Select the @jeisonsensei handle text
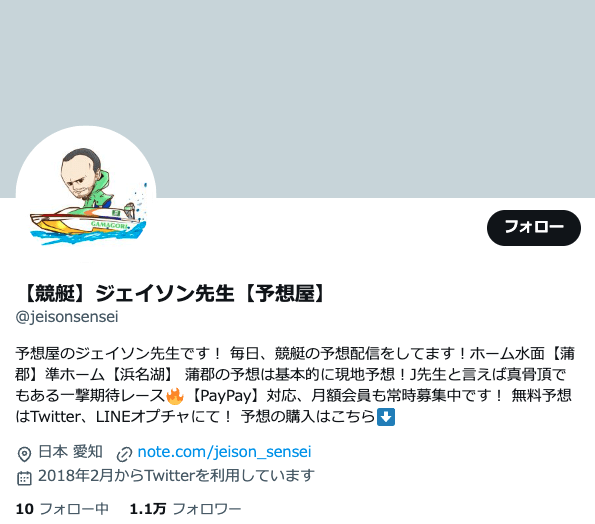The height and width of the screenshot is (524, 595). [67, 317]
